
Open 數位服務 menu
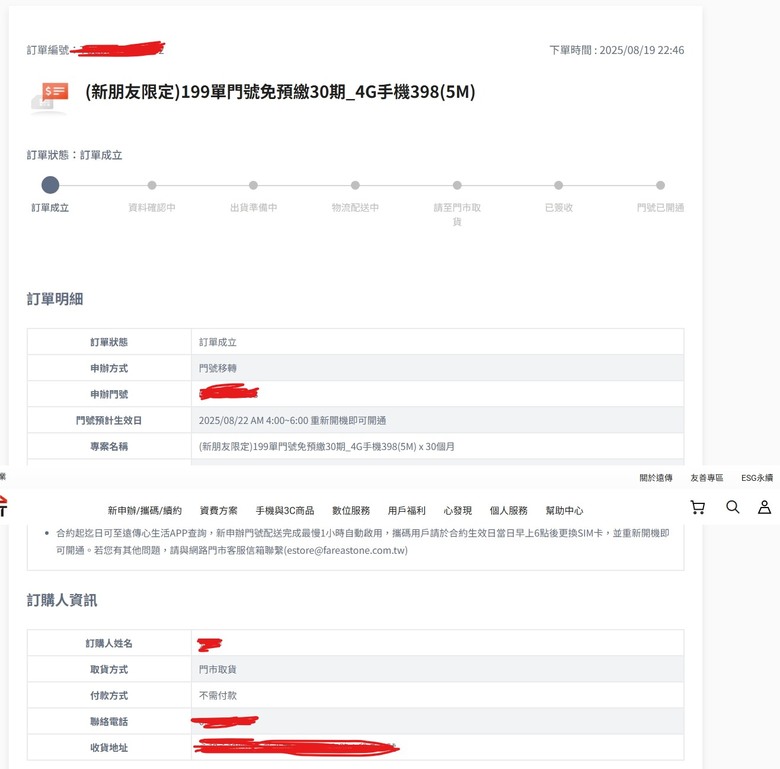tap(351, 510)
